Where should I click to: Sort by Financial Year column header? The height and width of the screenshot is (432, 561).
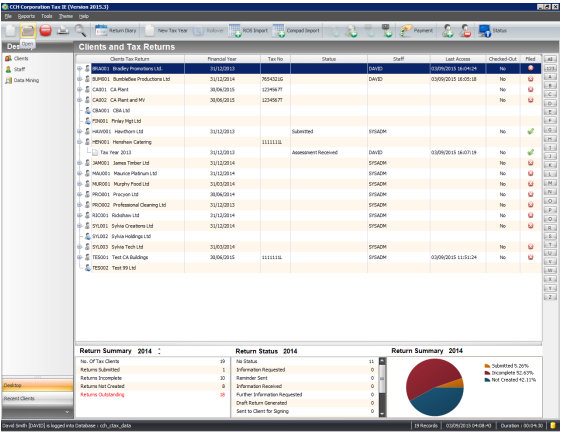(222, 59)
